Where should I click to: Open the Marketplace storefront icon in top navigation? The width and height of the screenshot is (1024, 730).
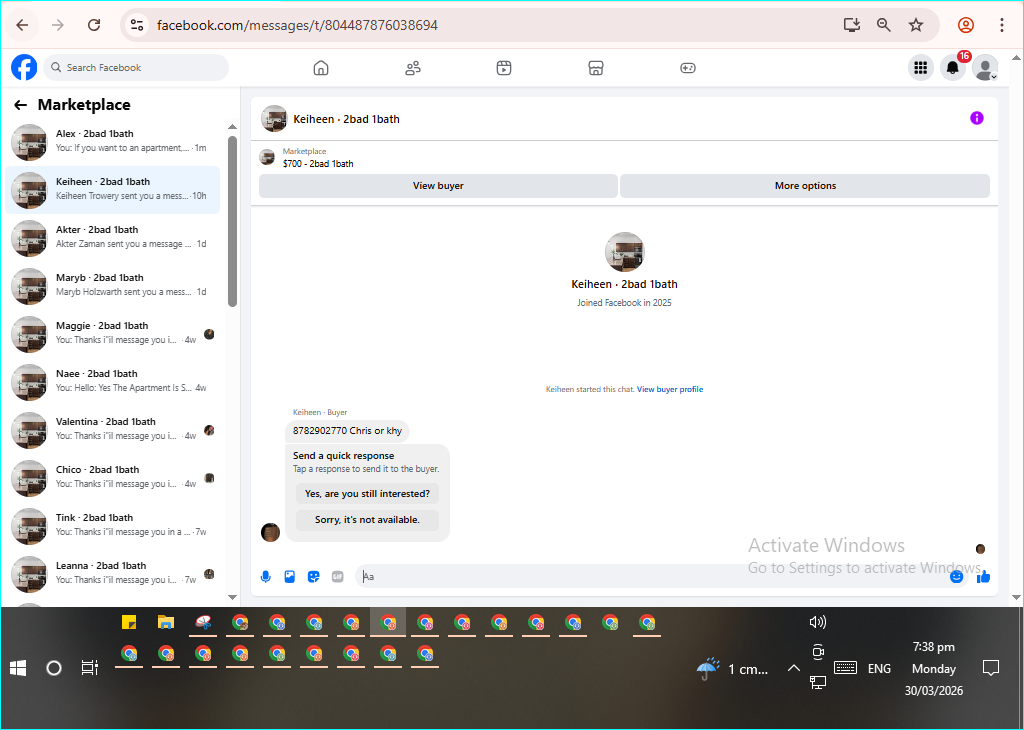click(x=596, y=68)
